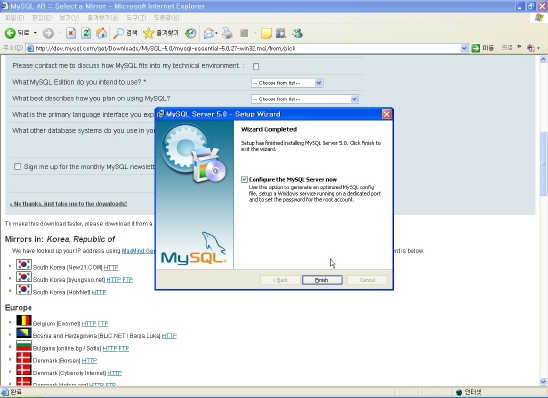Click HTTP link for Denmark Cybercity Internet
The width and height of the screenshot is (548, 398).
point(115,374)
